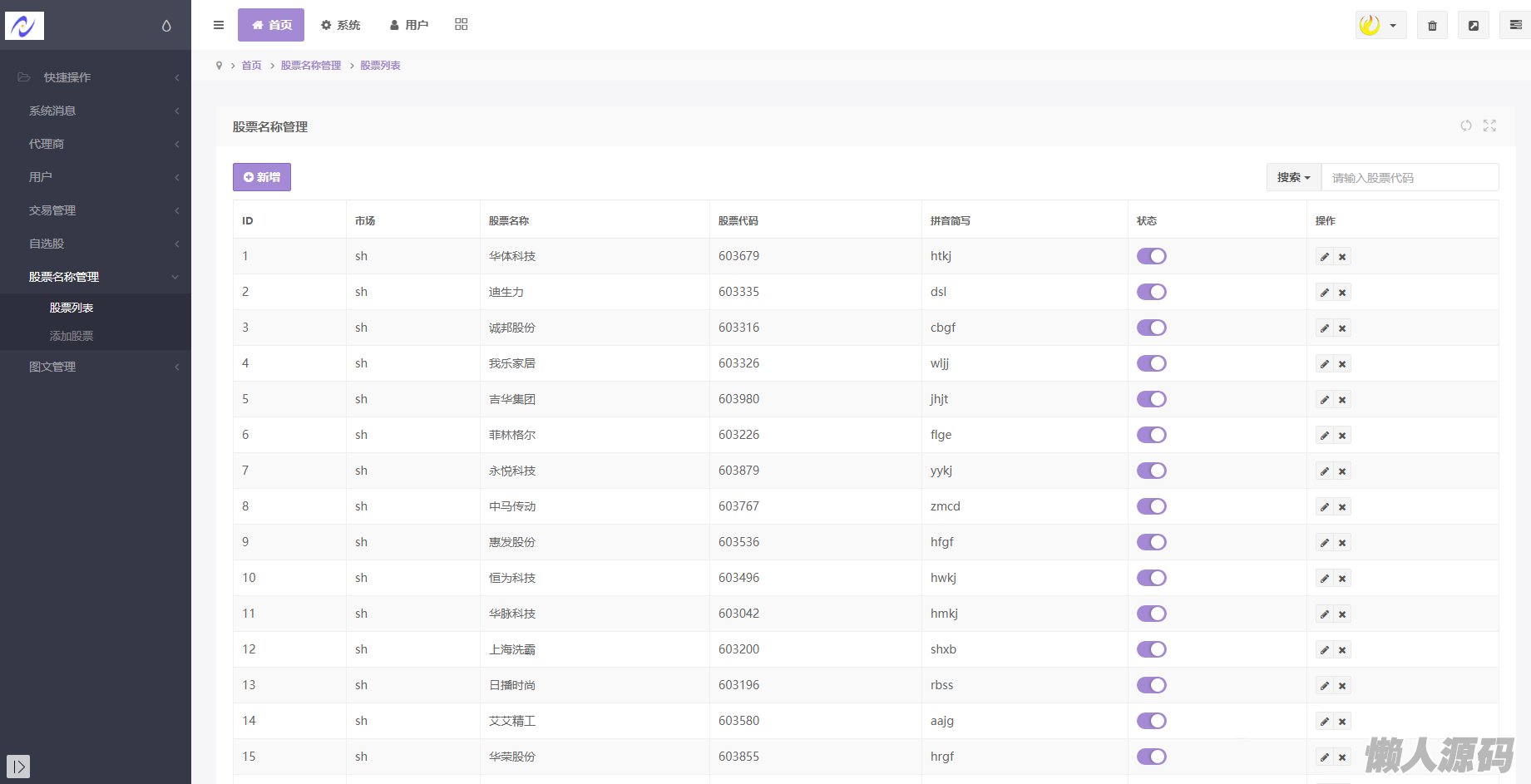Open the 搜索 dropdown
1531x784 pixels.
[x=1293, y=177]
